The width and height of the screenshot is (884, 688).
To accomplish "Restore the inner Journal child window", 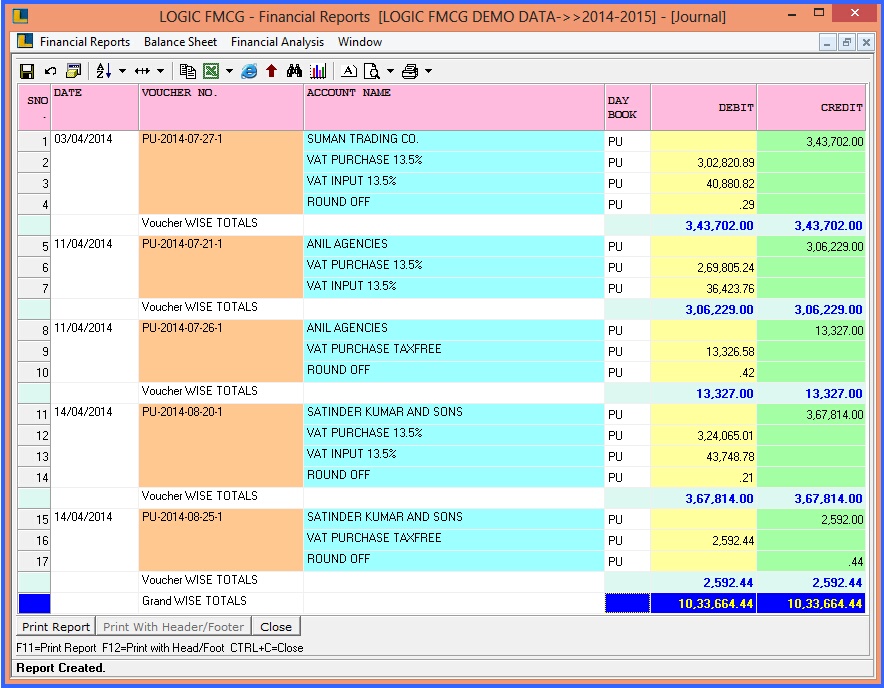I will 846,42.
